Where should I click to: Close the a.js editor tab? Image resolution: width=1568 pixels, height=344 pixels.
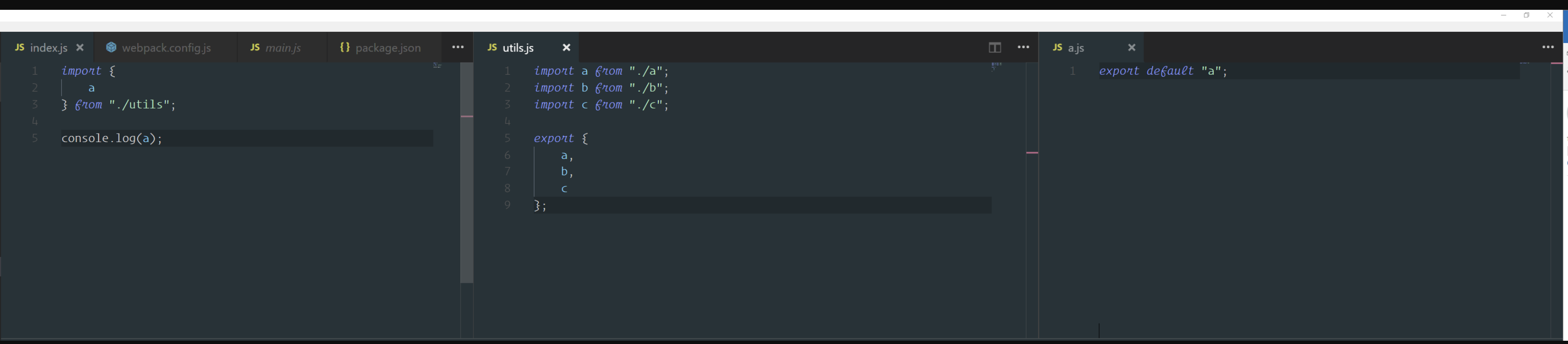1131,48
